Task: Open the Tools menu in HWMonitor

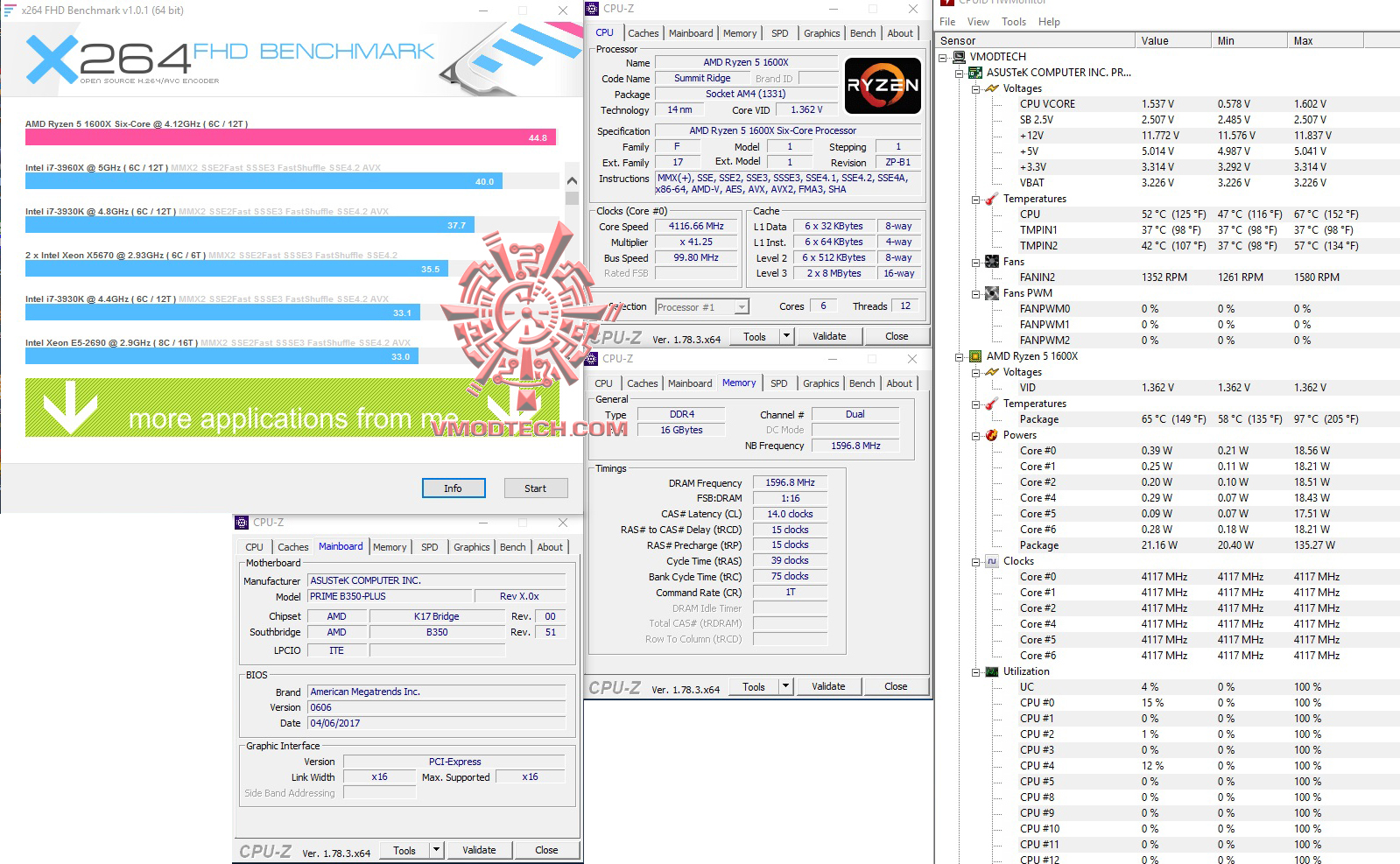Action: point(1014,22)
